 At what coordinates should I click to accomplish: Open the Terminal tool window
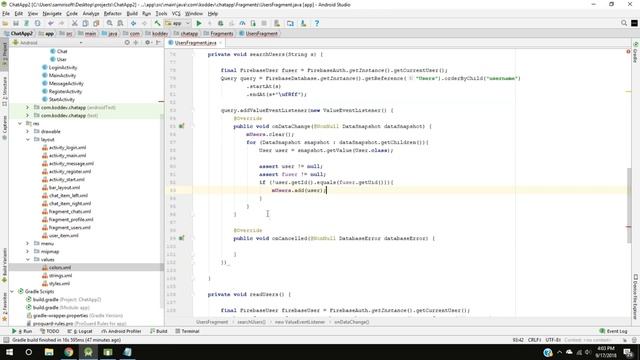(187, 331)
